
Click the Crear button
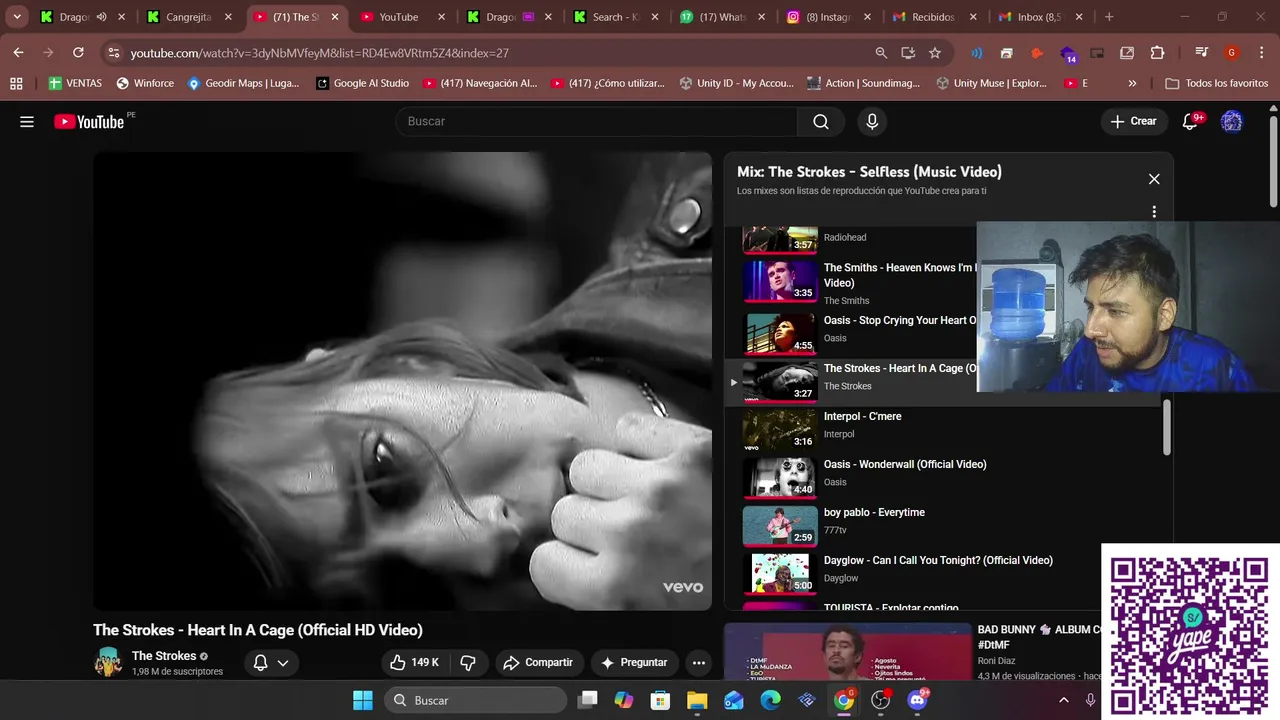point(1133,121)
